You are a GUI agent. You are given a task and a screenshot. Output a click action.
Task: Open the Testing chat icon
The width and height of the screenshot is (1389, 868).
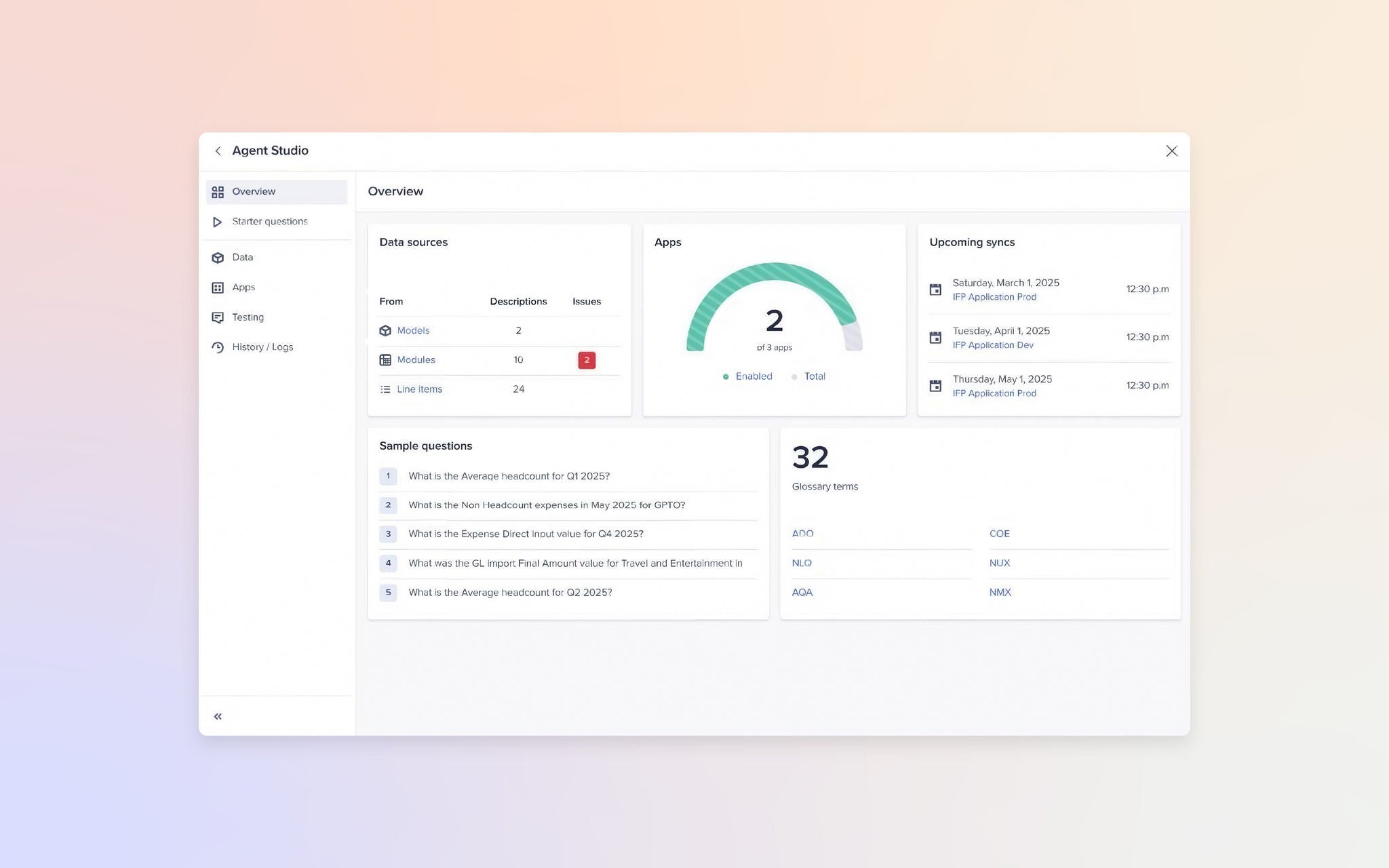[218, 317]
